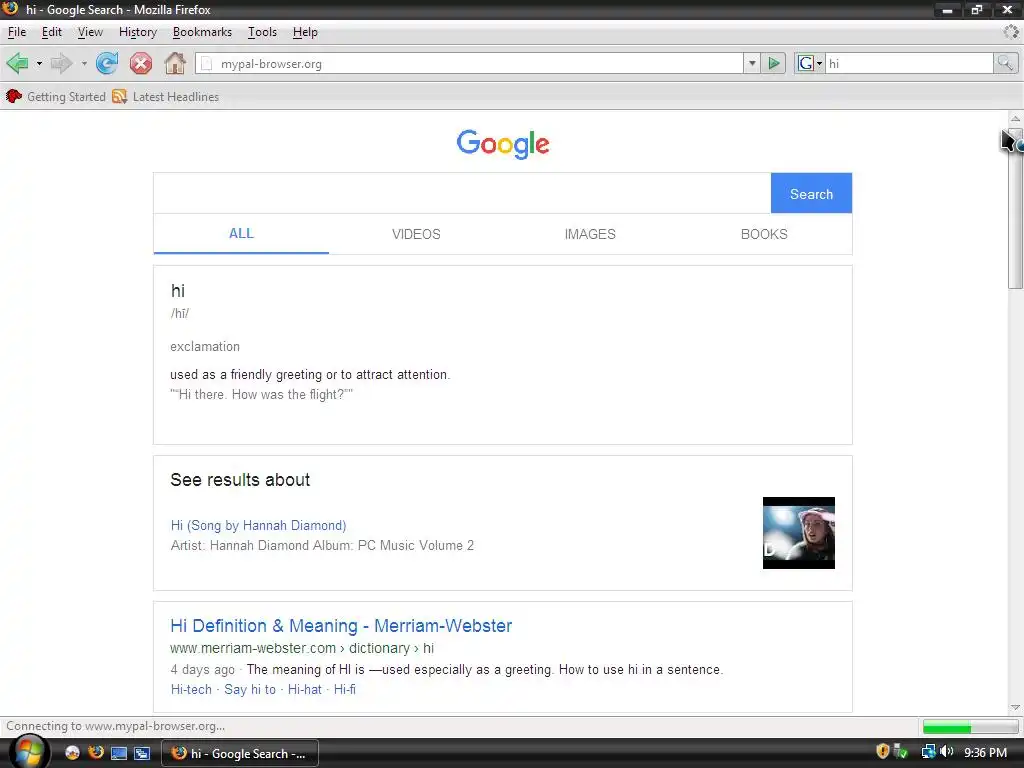The height and width of the screenshot is (768, 1024).
Task: Click the Forward arrow button
Action: click(61, 63)
